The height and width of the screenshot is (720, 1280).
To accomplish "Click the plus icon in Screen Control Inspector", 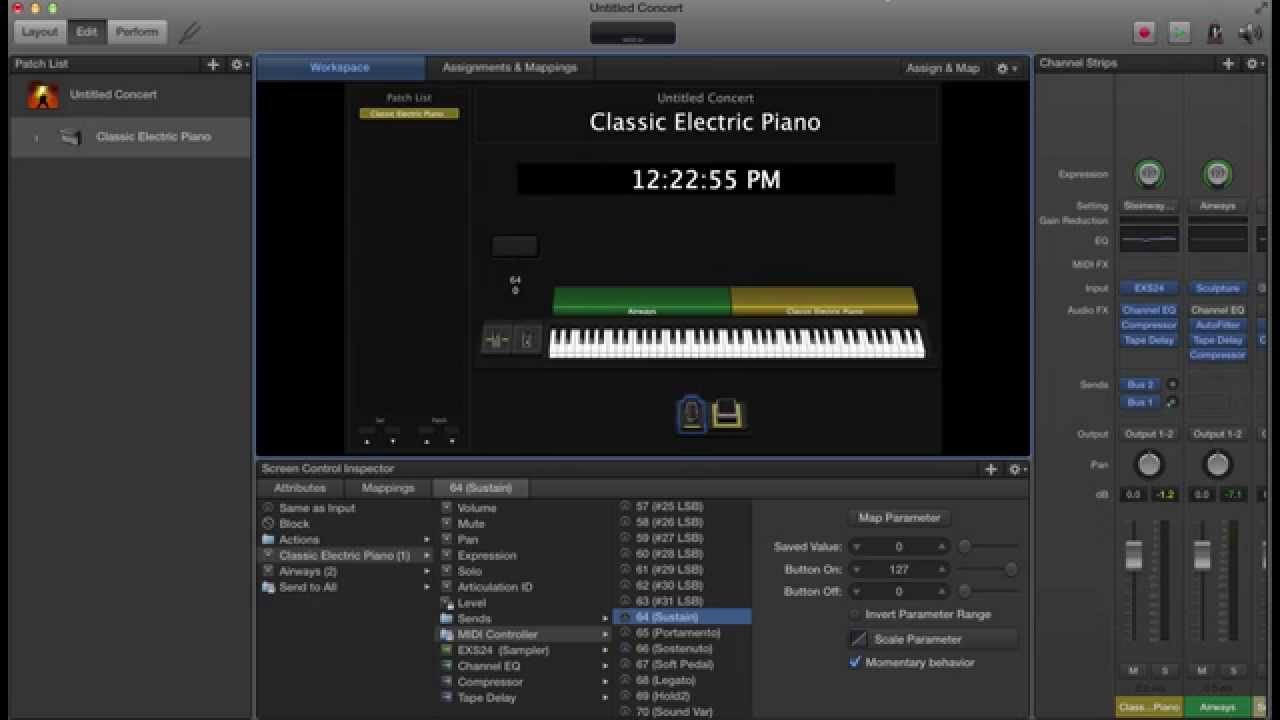I will (991, 469).
